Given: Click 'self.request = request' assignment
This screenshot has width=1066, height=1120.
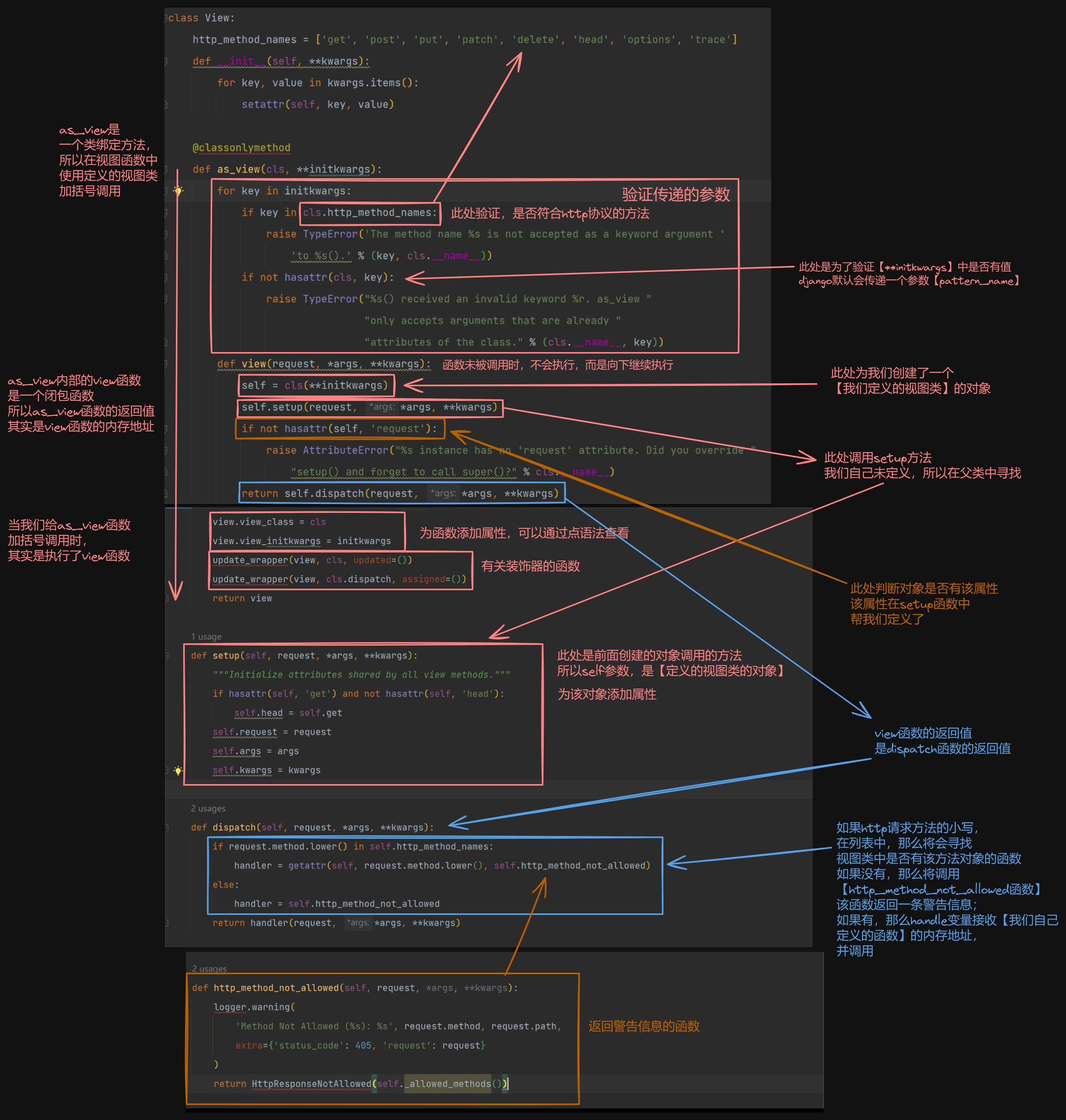Looking at the screenshot, I should click(x=272, y=732).
